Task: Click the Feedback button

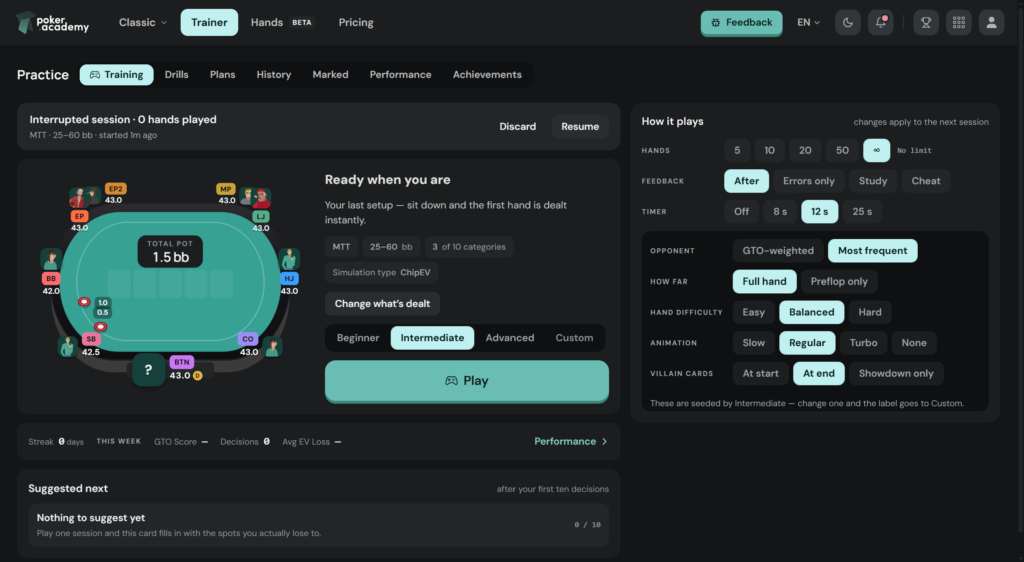Action: (x=741, y=23)
